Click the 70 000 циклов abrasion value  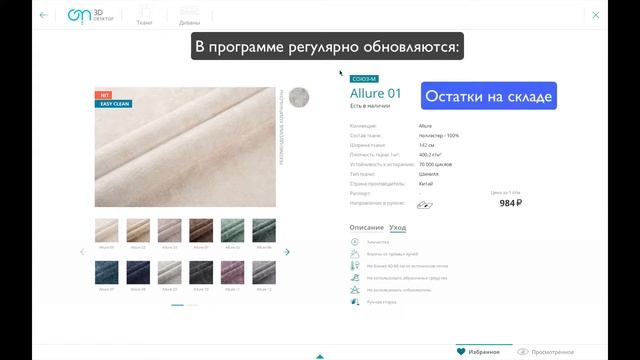point(435,164)
